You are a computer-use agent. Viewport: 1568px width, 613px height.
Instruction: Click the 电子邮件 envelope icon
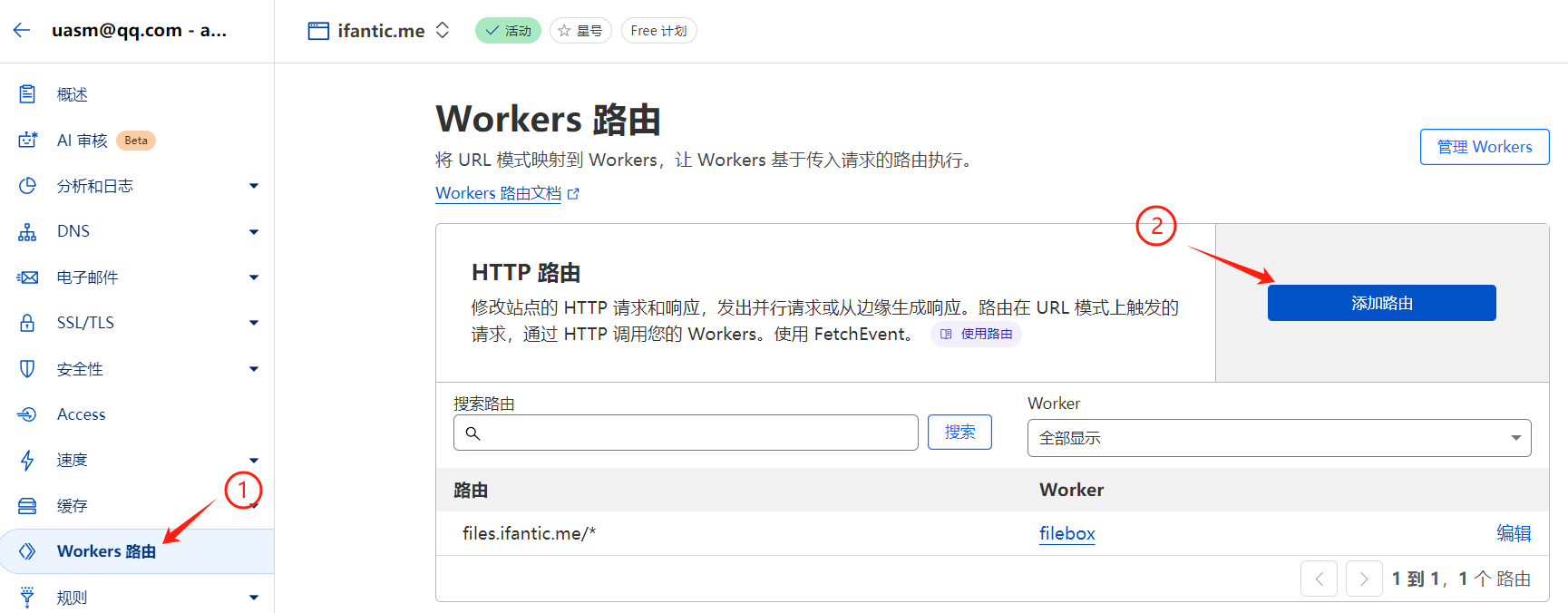point(27,277)
